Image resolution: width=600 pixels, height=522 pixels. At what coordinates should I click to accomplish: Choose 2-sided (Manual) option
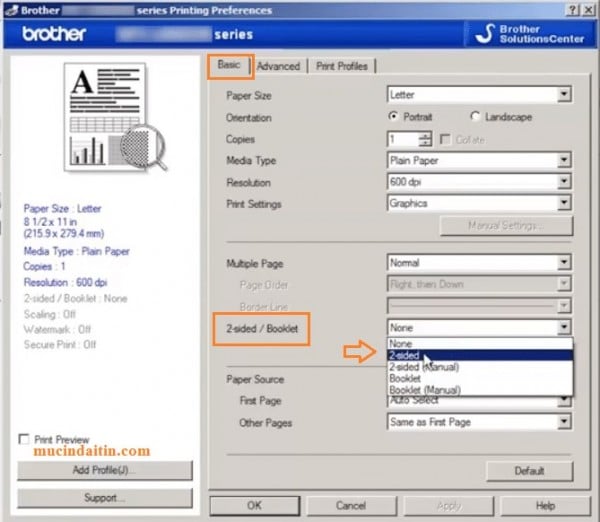coord(480,367)
